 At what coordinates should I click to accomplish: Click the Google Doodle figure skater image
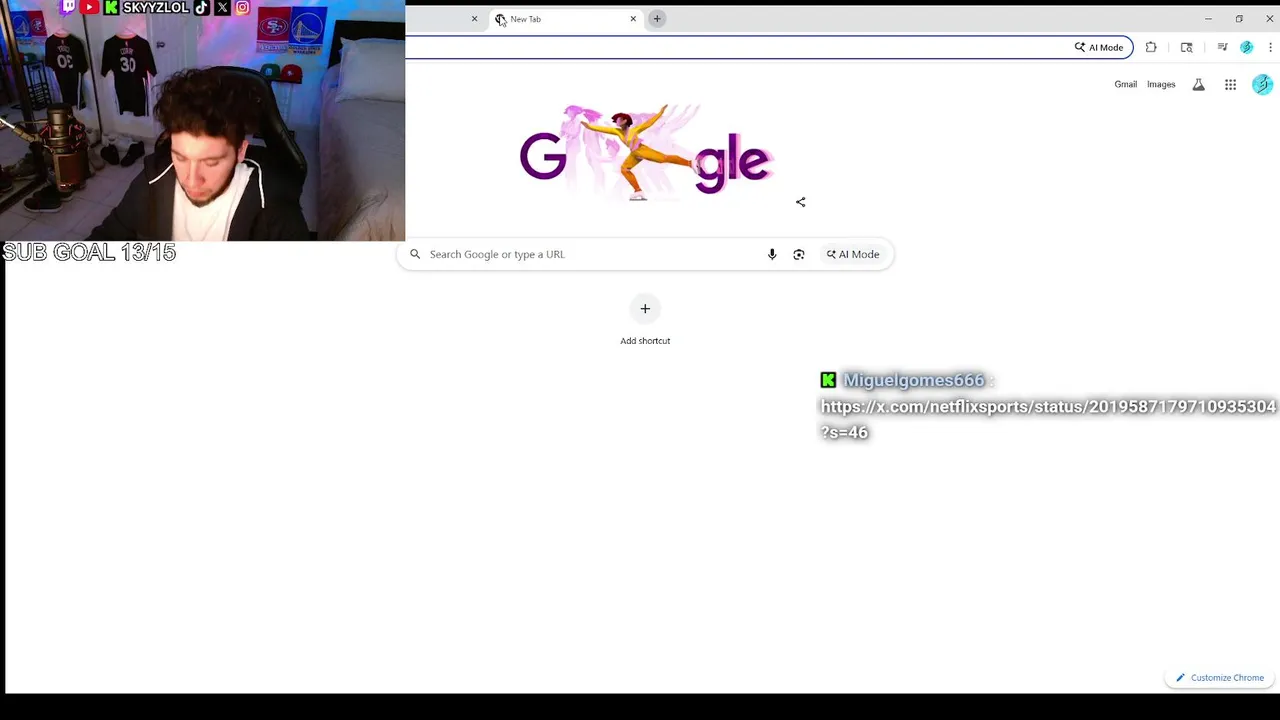pos(645,153)
